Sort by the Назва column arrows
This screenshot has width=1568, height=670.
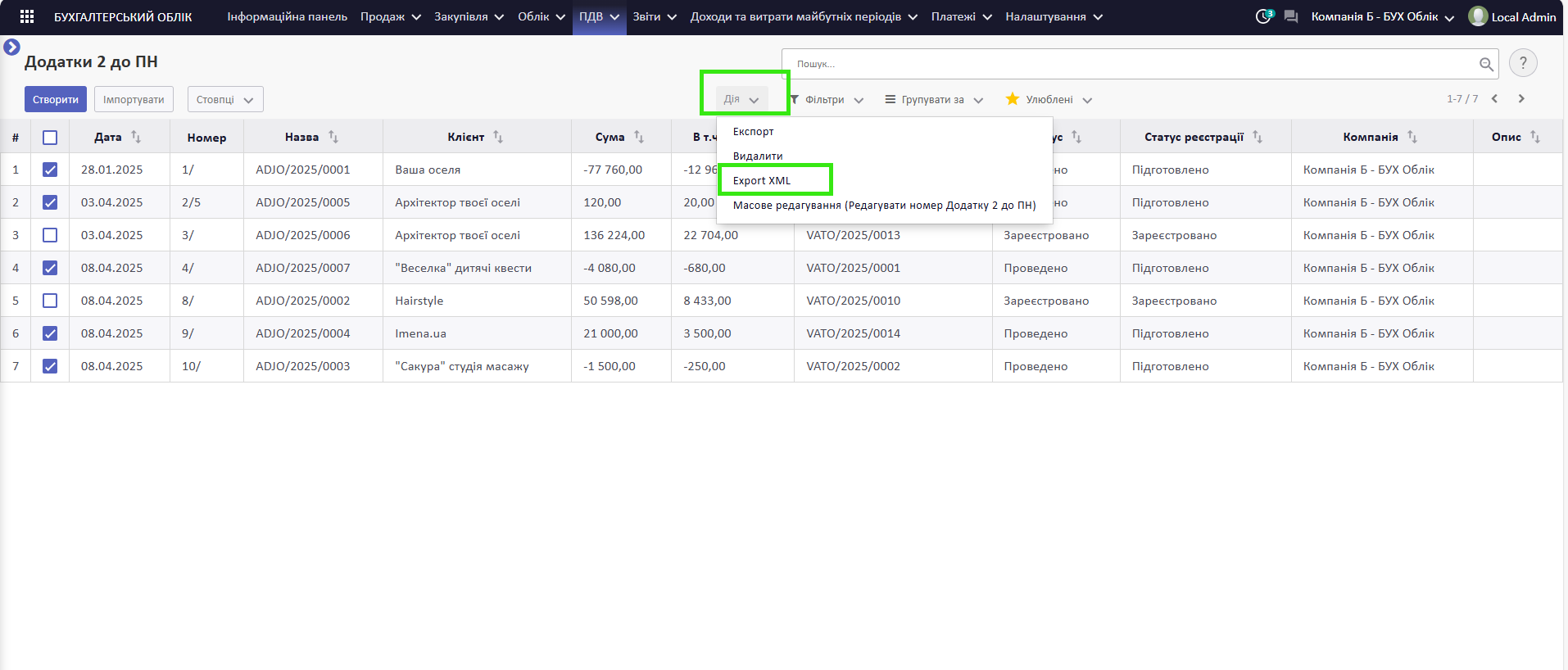tap(333, 137)
